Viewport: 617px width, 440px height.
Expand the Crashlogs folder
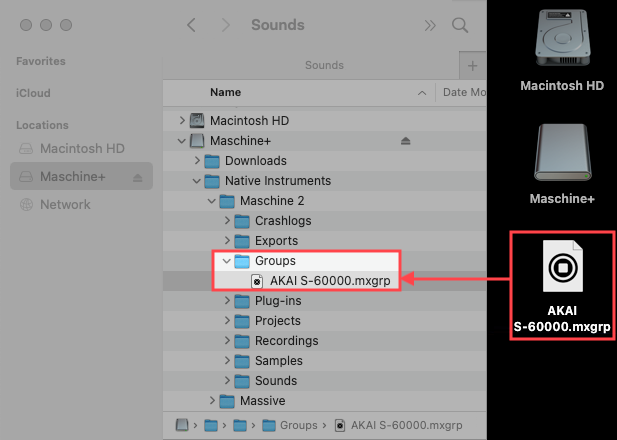pos(227,221)
